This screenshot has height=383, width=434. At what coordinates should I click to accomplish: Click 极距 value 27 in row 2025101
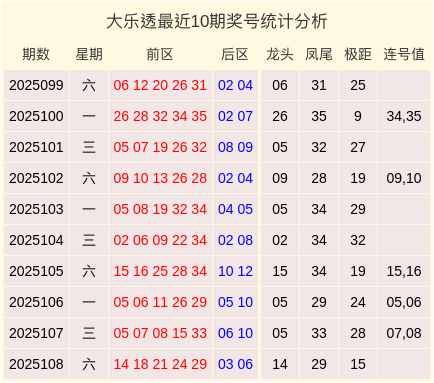358,147
